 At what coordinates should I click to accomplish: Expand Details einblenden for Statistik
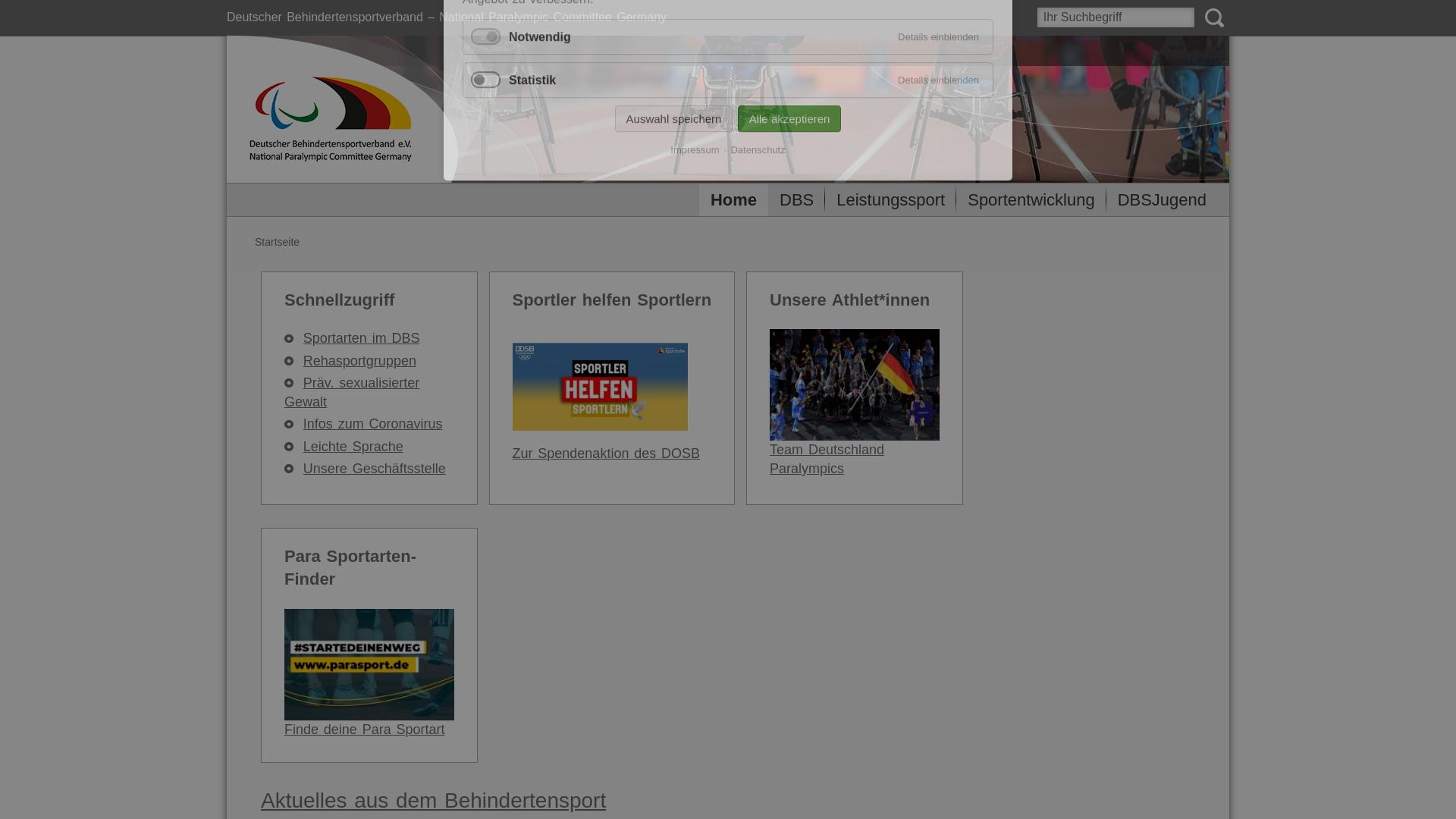[x=937, y=80]
